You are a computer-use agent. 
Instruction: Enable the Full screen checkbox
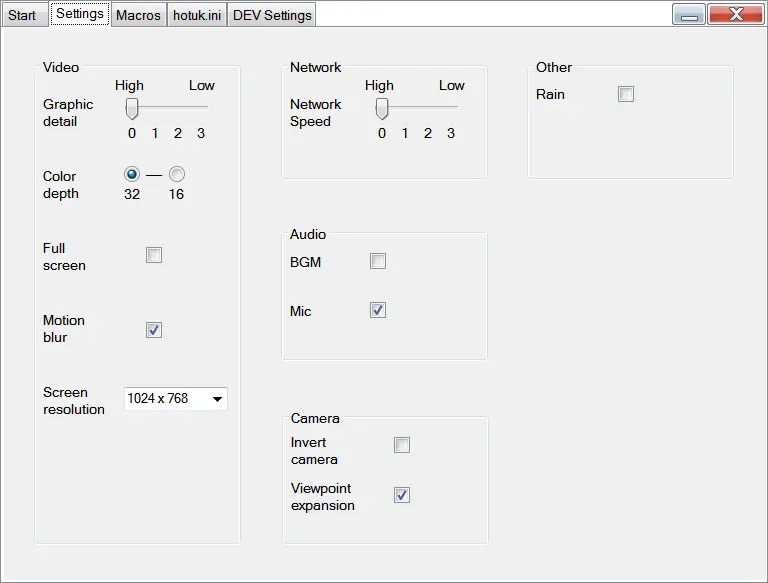154,255
